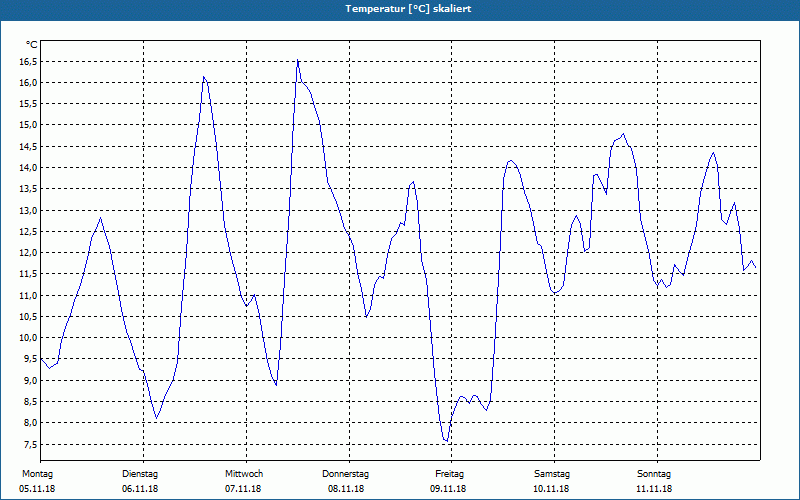800x500 pixels.
Task: Click the Montag day label
Action: (x=37, y=474)
